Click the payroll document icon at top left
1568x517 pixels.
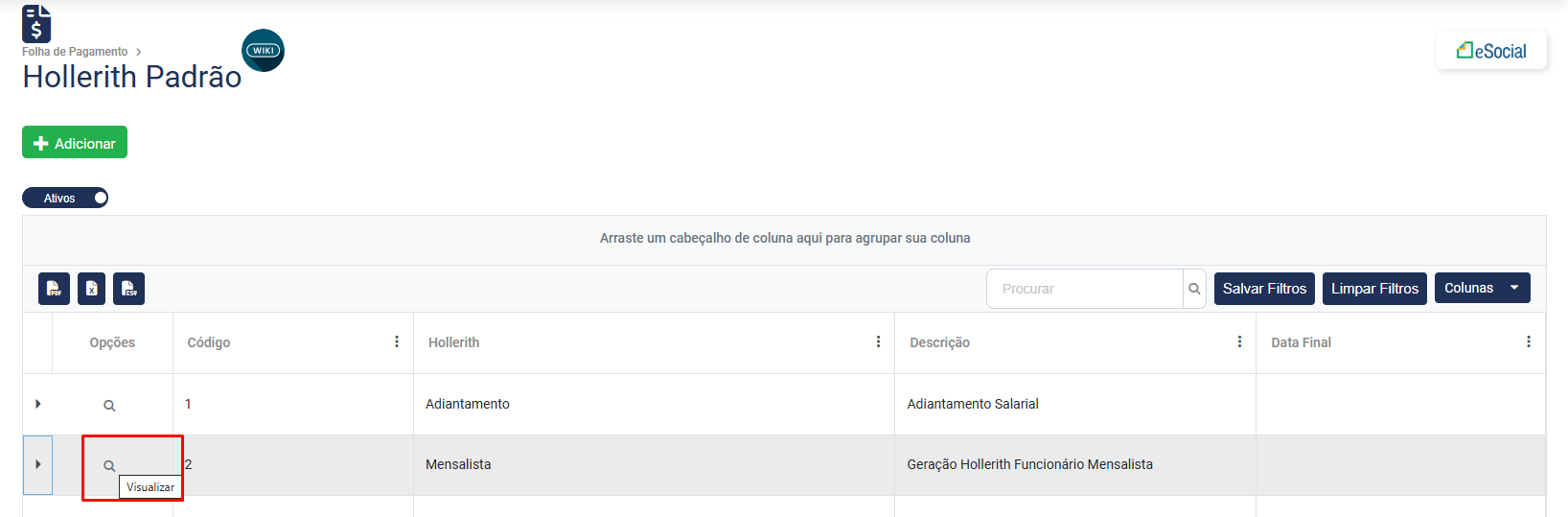pyautogui.click(x=36, y=24)
